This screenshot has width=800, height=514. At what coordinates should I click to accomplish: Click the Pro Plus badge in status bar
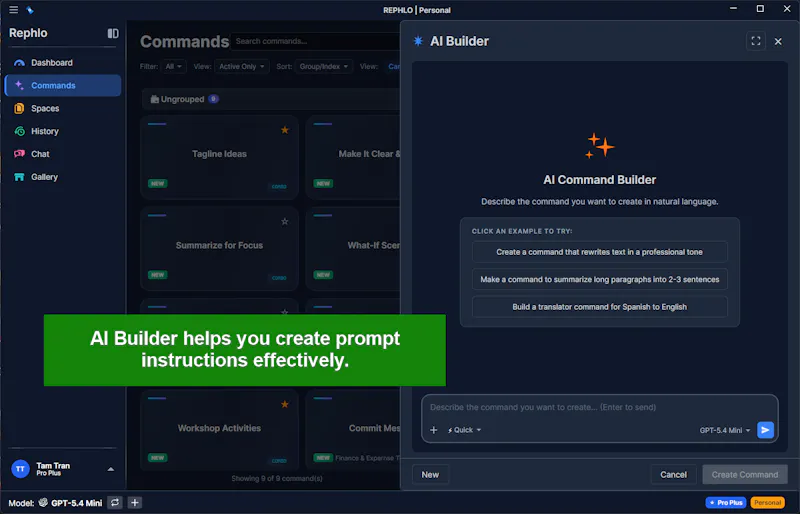click(726, 503)
